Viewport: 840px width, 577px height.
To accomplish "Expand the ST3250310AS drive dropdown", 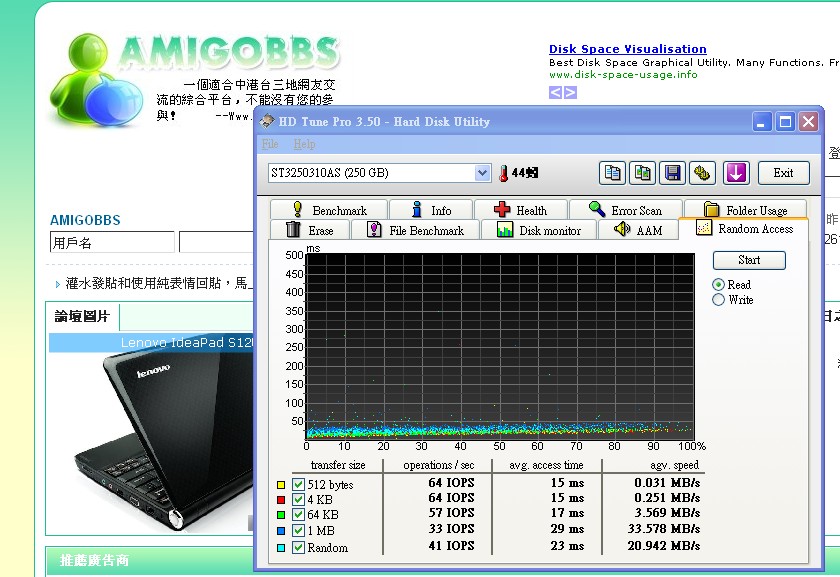I will point(482,173).
